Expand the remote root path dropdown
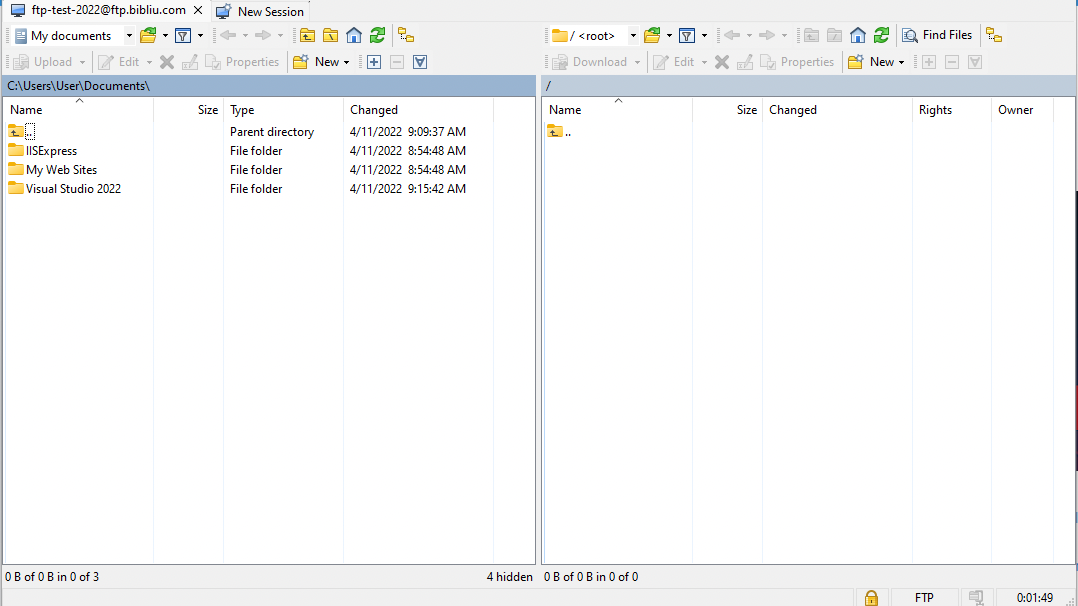Image resolution: width=1078 pixels, height=606 pixels. point(632,36)
